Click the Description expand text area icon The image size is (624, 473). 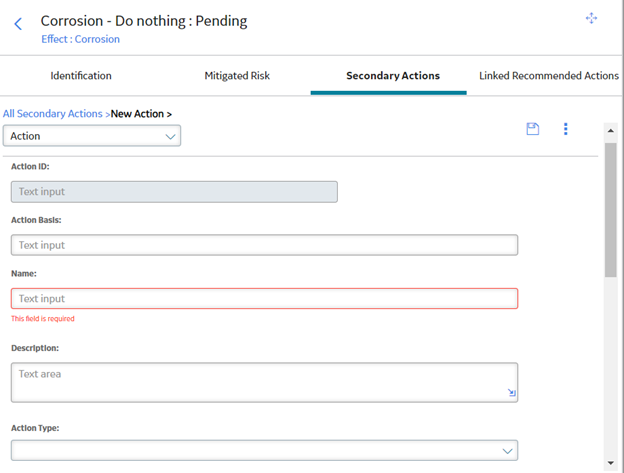click(511, 393)
